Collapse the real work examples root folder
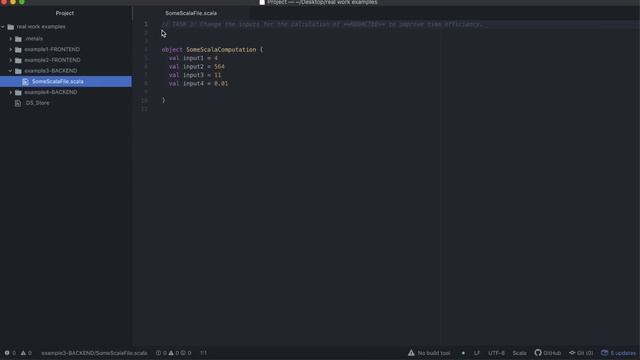 3,27
